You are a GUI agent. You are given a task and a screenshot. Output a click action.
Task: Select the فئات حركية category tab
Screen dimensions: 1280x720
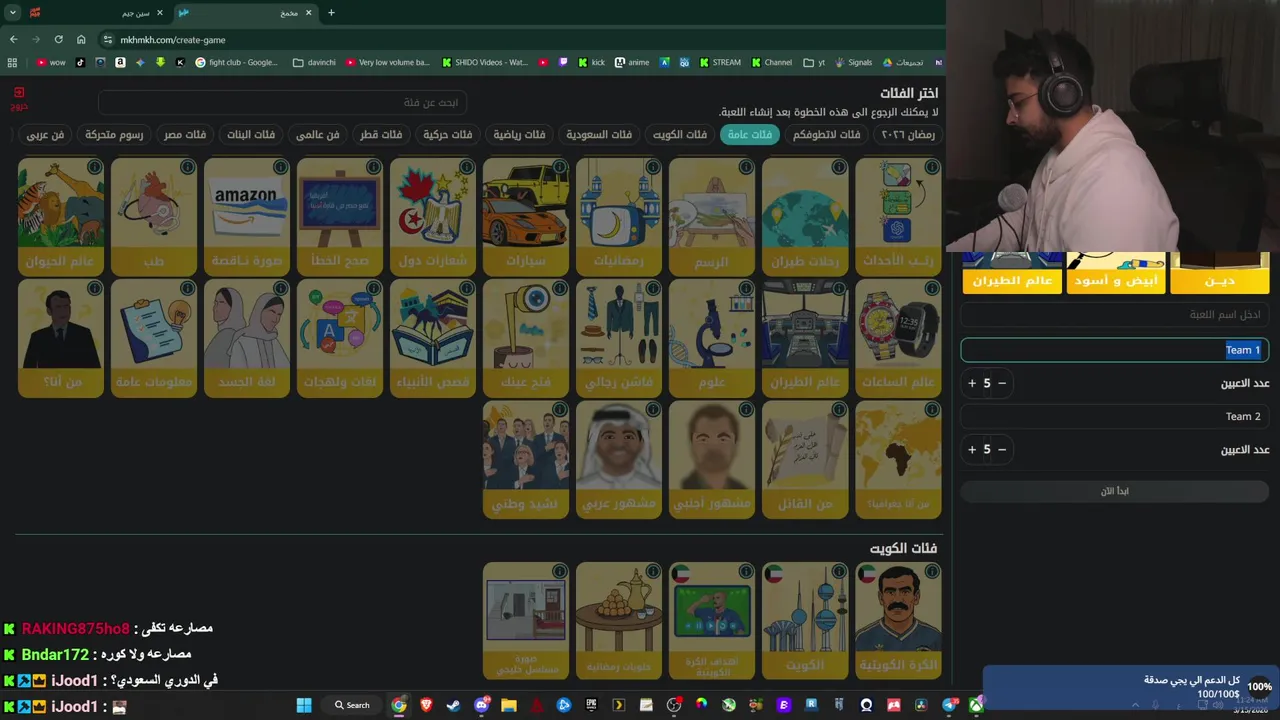click(447, 134)
